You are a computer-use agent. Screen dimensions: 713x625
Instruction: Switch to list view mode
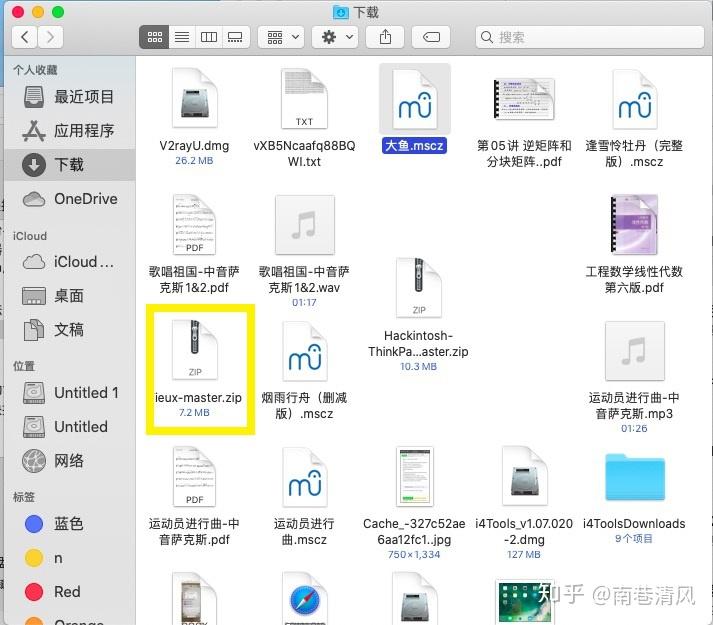pos(182,37)
